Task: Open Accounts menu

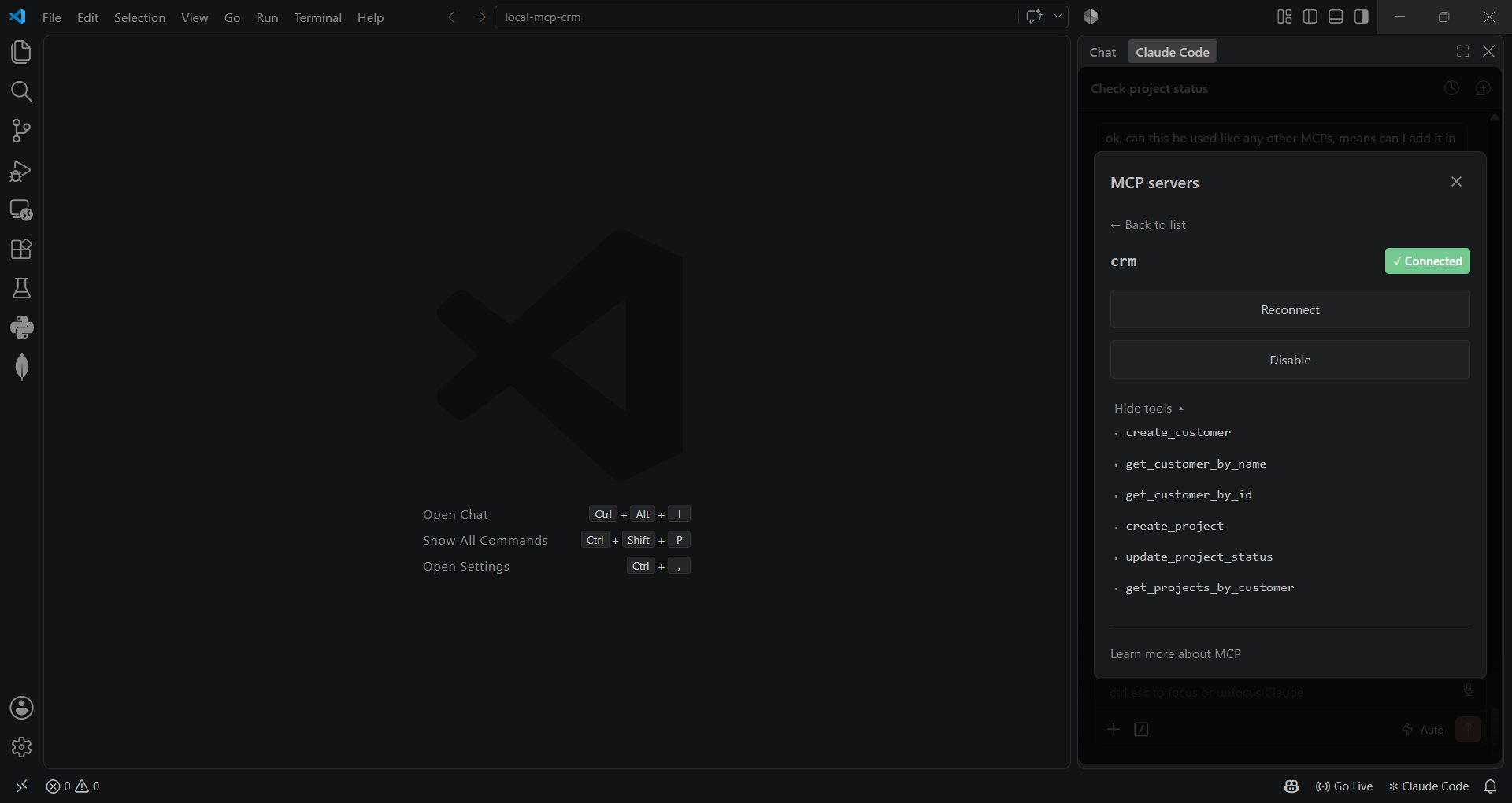Action: pyautogui.click(x=21, y=708)
